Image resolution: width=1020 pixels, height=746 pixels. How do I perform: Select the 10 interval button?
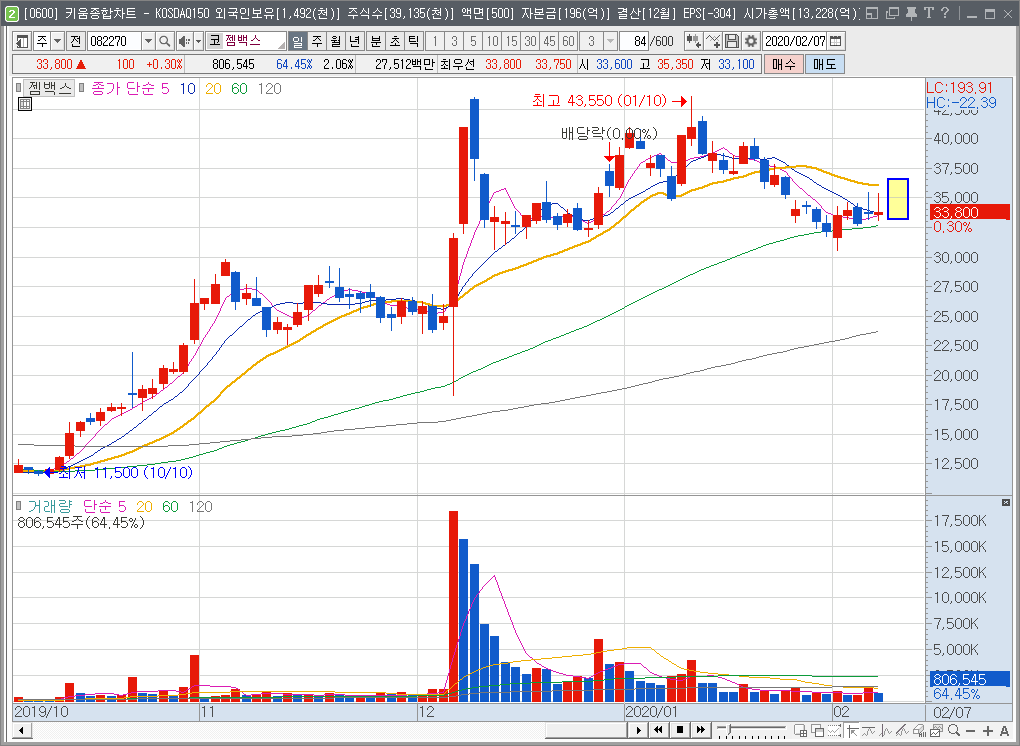492,42
